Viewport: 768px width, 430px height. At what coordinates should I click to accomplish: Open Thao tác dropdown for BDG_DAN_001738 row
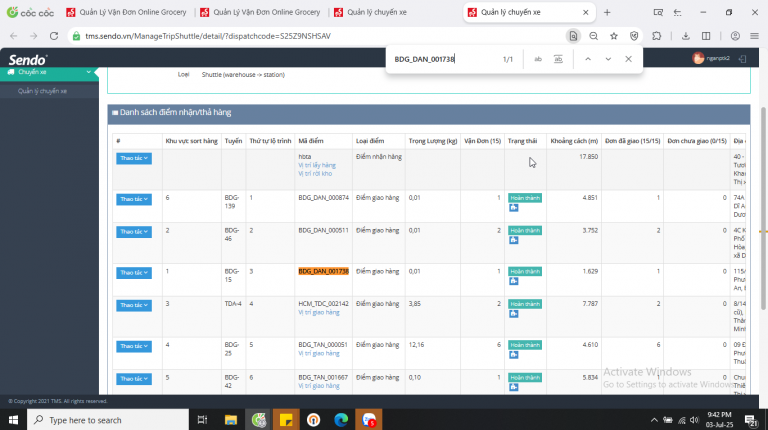[x=134, y=273]
